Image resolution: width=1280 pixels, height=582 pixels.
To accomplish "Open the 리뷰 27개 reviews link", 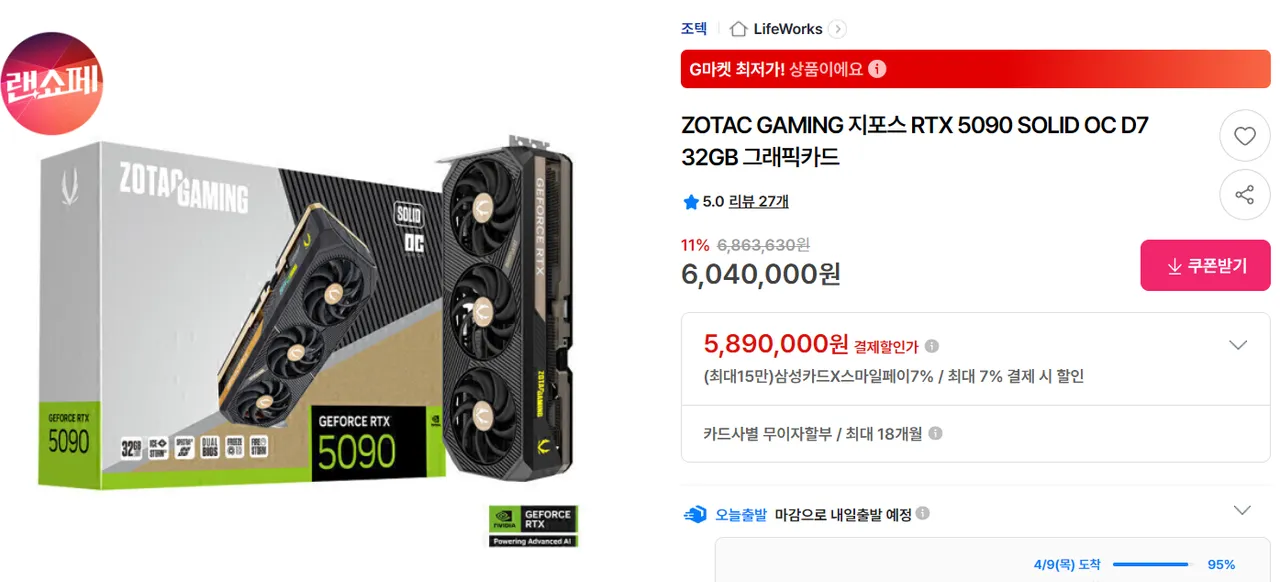I will point(758,201).
